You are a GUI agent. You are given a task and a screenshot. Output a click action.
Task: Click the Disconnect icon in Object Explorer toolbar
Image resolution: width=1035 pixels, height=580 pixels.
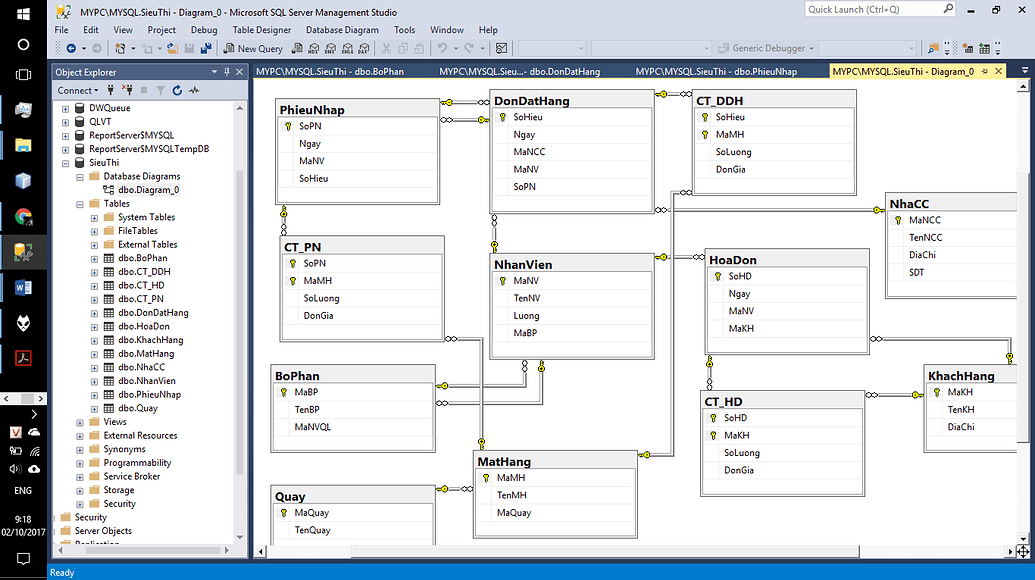coord(126,90)
